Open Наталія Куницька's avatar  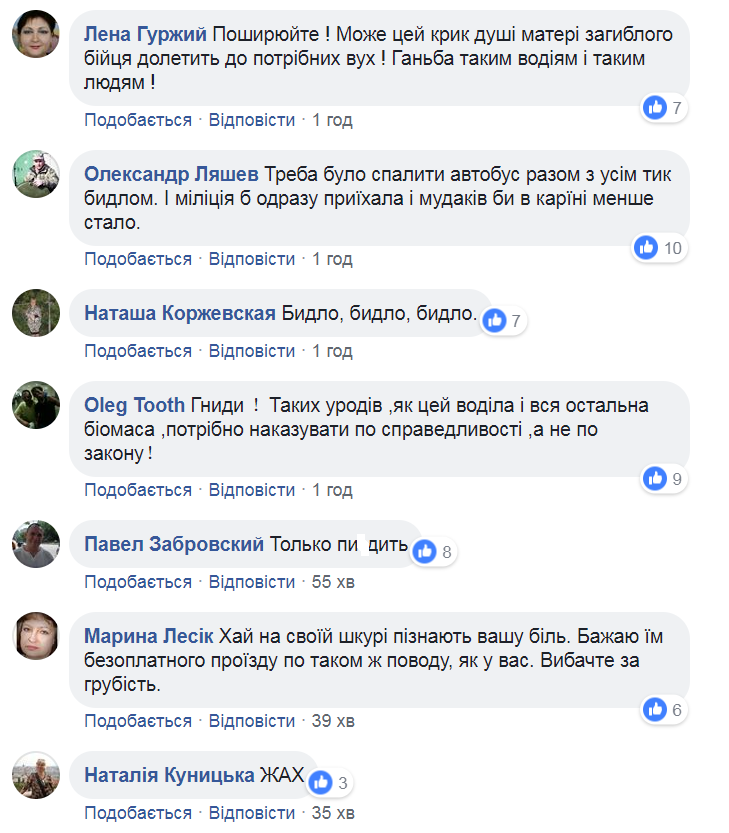pyautogui.click(x=37, y=777)
